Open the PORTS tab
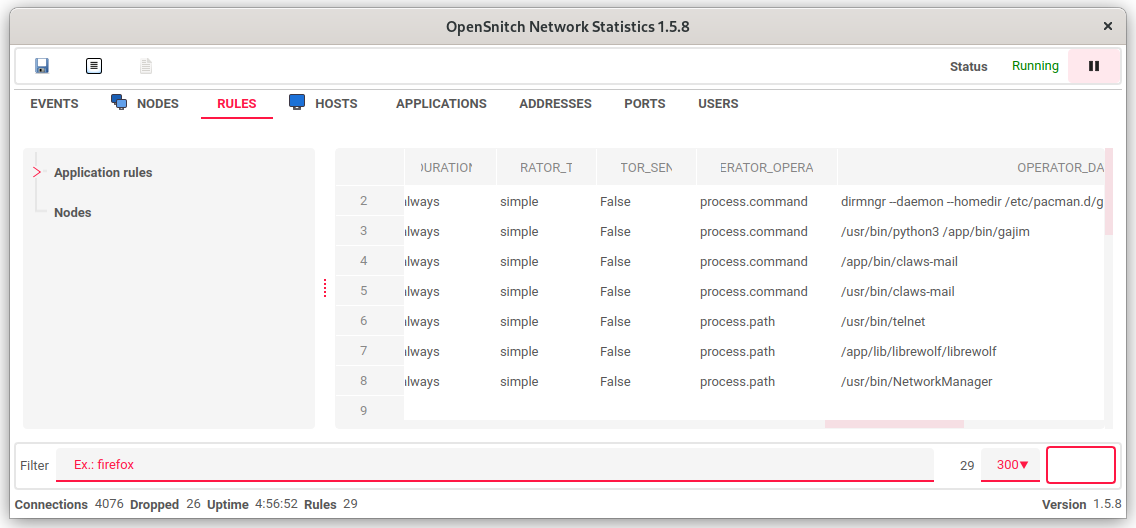Image resolution: width=1136 pixels, height=528 pixels. [645, 104]
